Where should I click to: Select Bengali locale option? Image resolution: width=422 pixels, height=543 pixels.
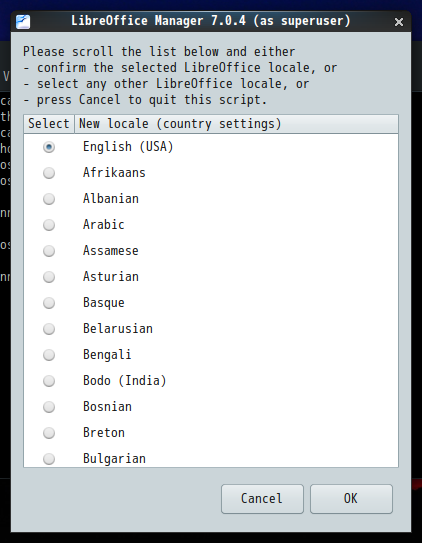tap(49, 355)
